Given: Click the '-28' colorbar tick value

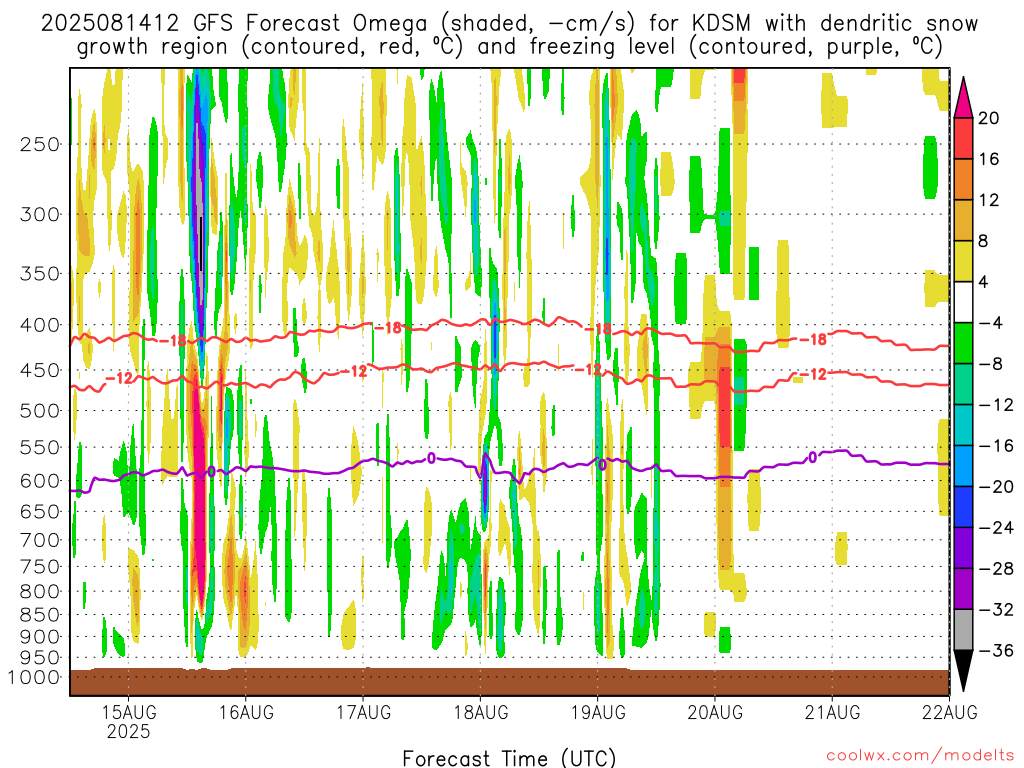Looking at the screenshot, I should pos(996,569).
